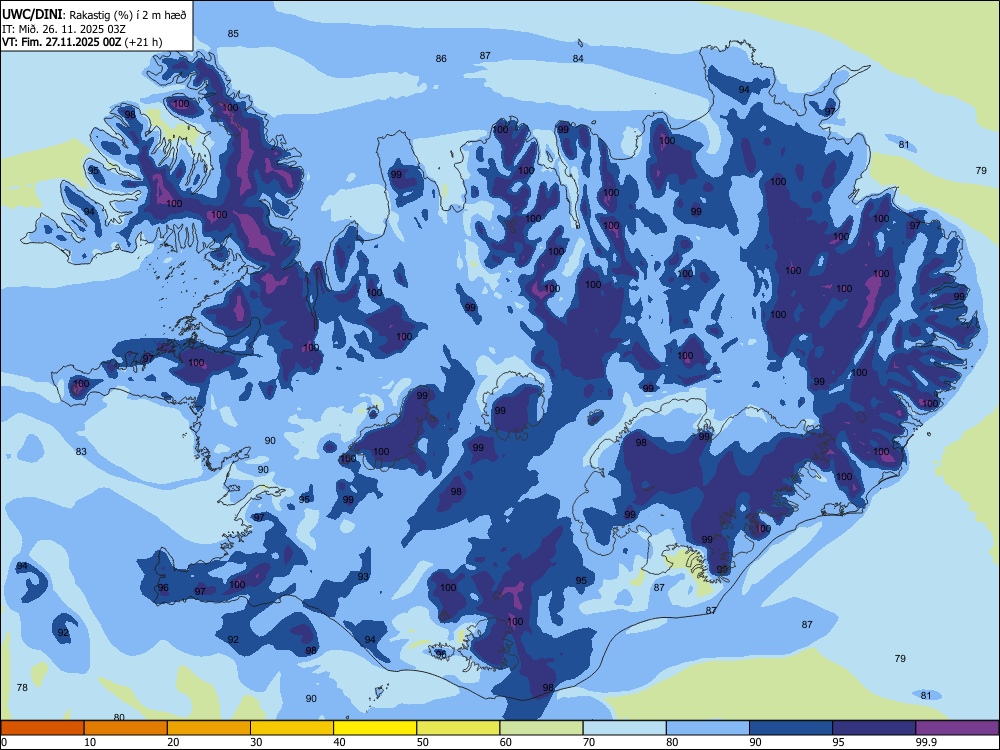Click the purple above-99.9 legend swatch
The width and height of the screenshot is (1000, 750).
pos(957,728)
